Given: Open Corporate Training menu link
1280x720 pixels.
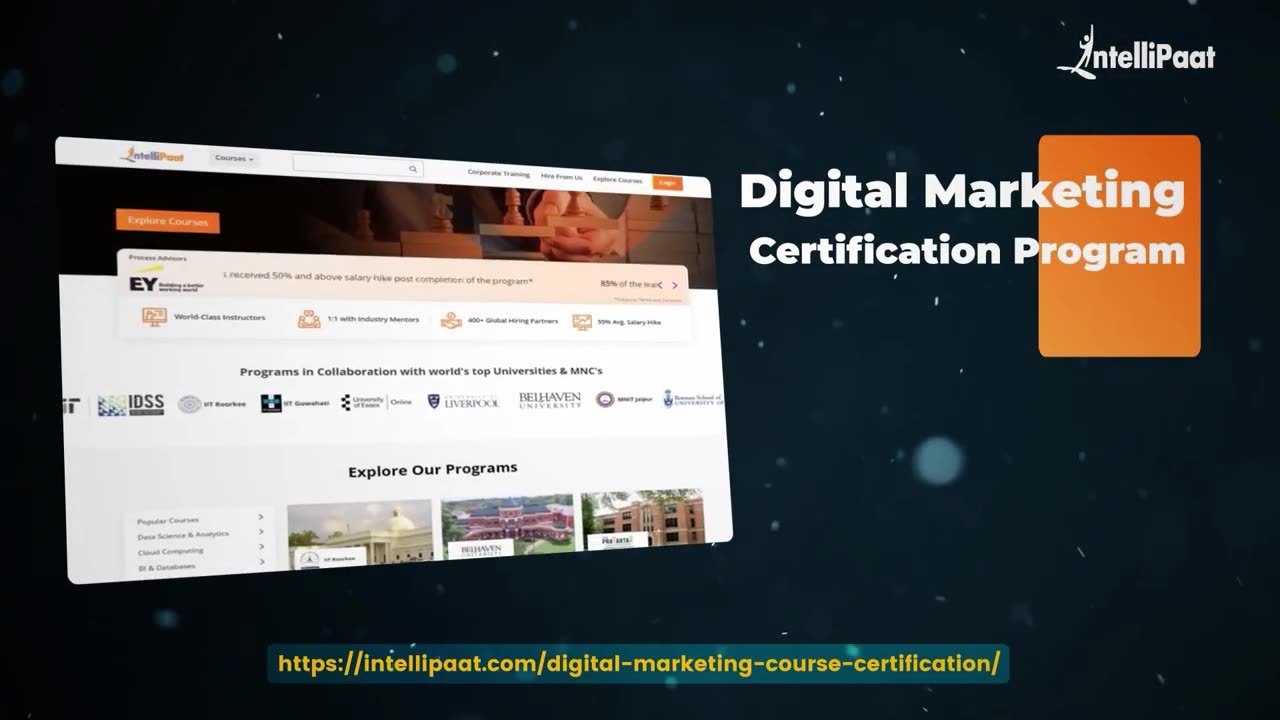Looking at the screenshot, I should [x=499, y=174].
